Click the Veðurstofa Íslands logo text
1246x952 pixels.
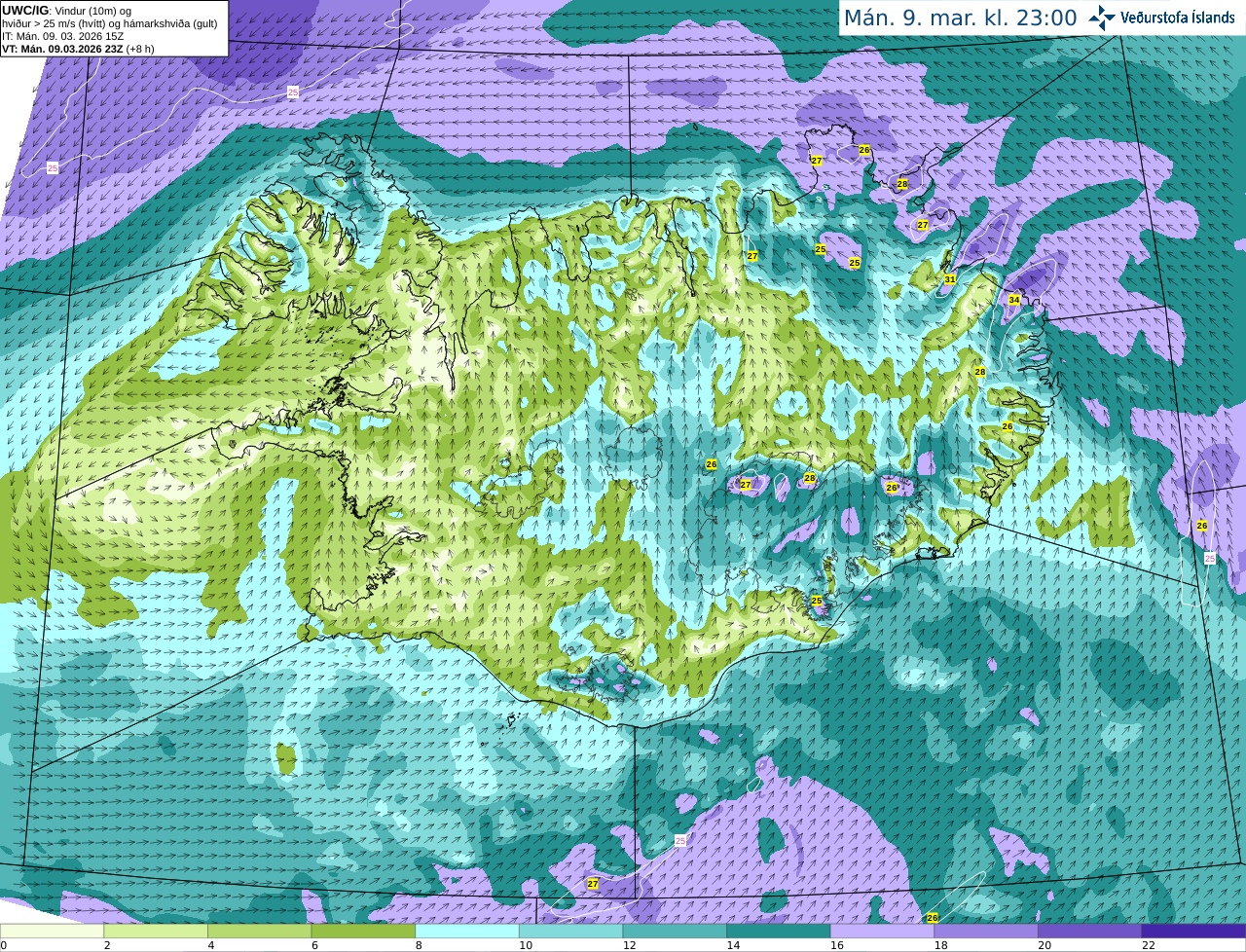(1180, 18)
